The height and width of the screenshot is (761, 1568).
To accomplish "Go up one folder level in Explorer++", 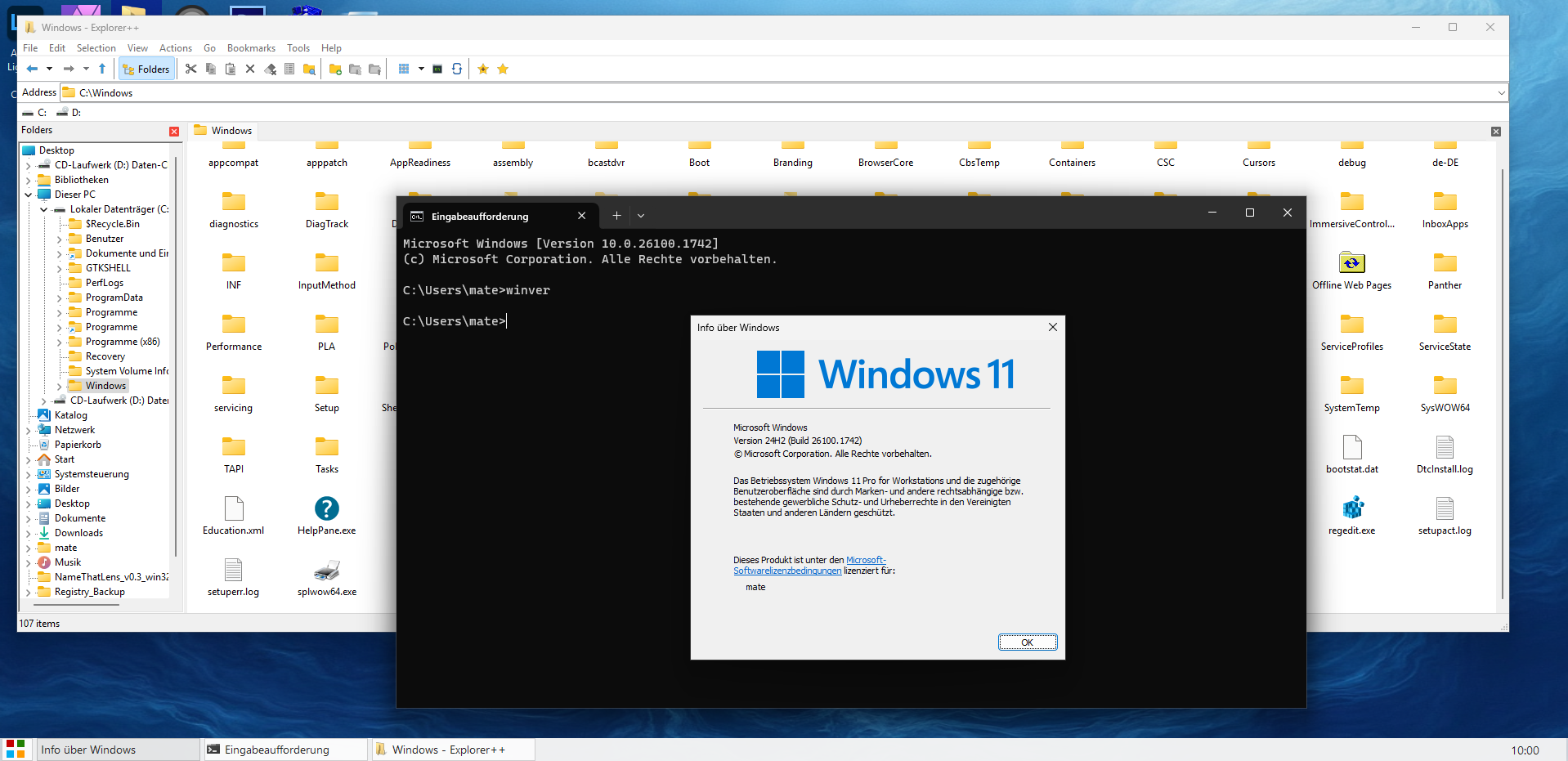I will (x=102, y=69).
